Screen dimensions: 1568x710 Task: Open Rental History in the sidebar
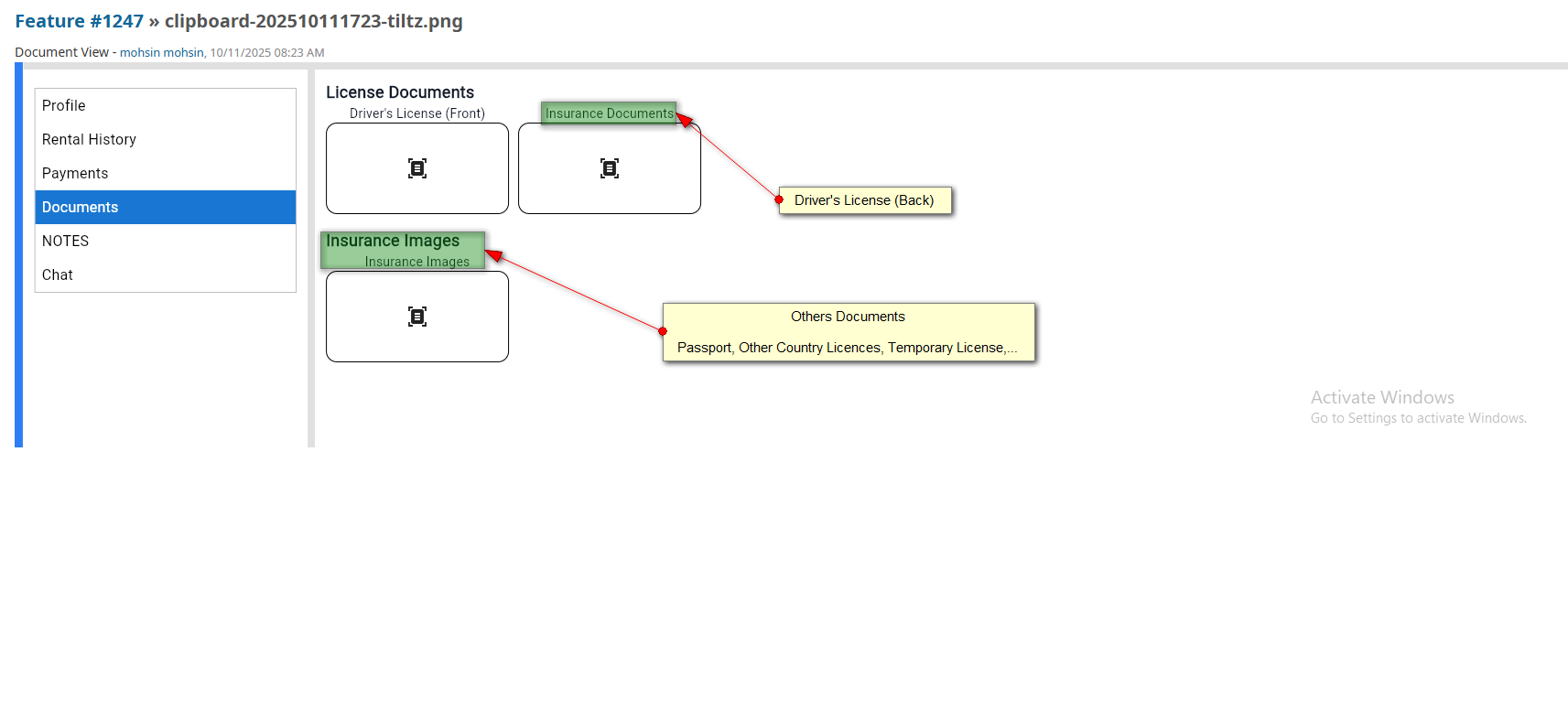tap(89, 140)
